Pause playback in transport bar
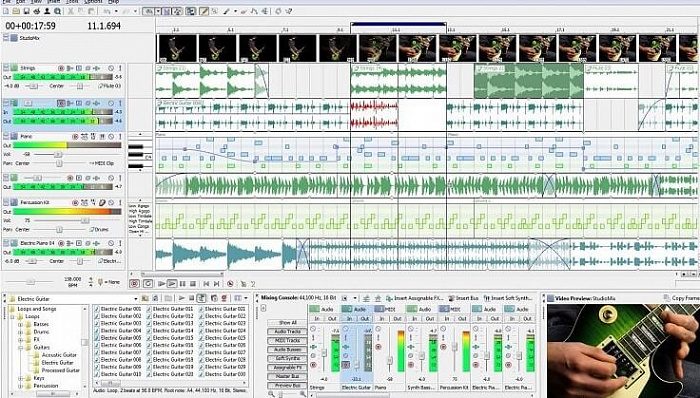The image size is (700, 398). 183,284
